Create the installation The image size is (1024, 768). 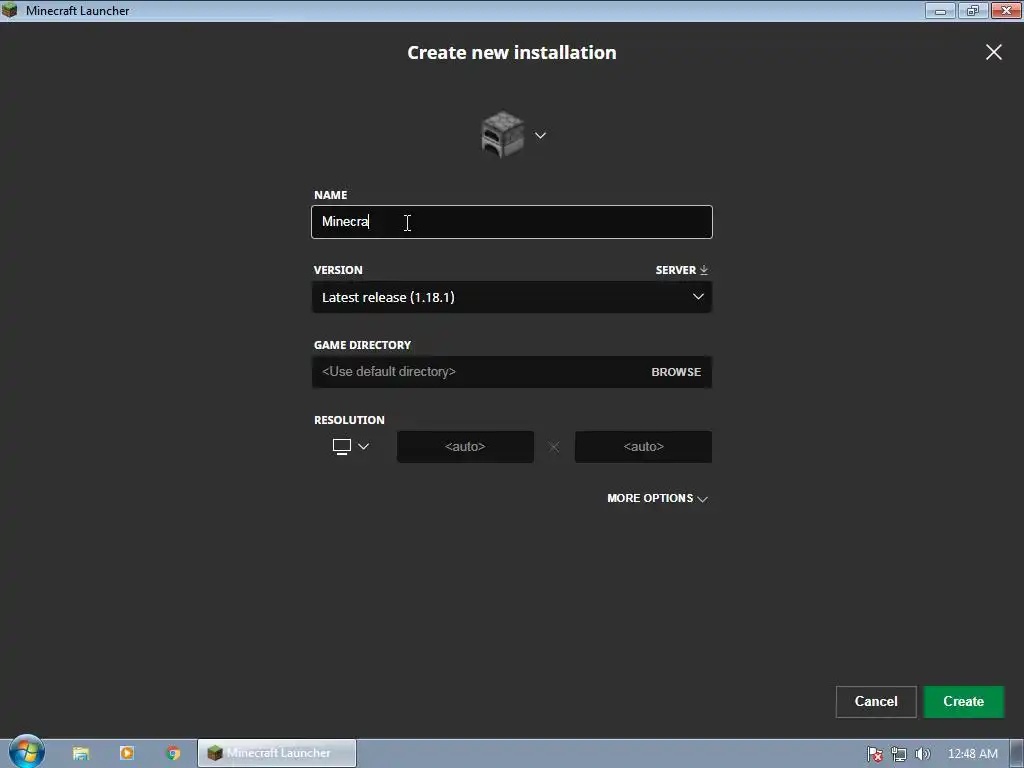(963, 701)
